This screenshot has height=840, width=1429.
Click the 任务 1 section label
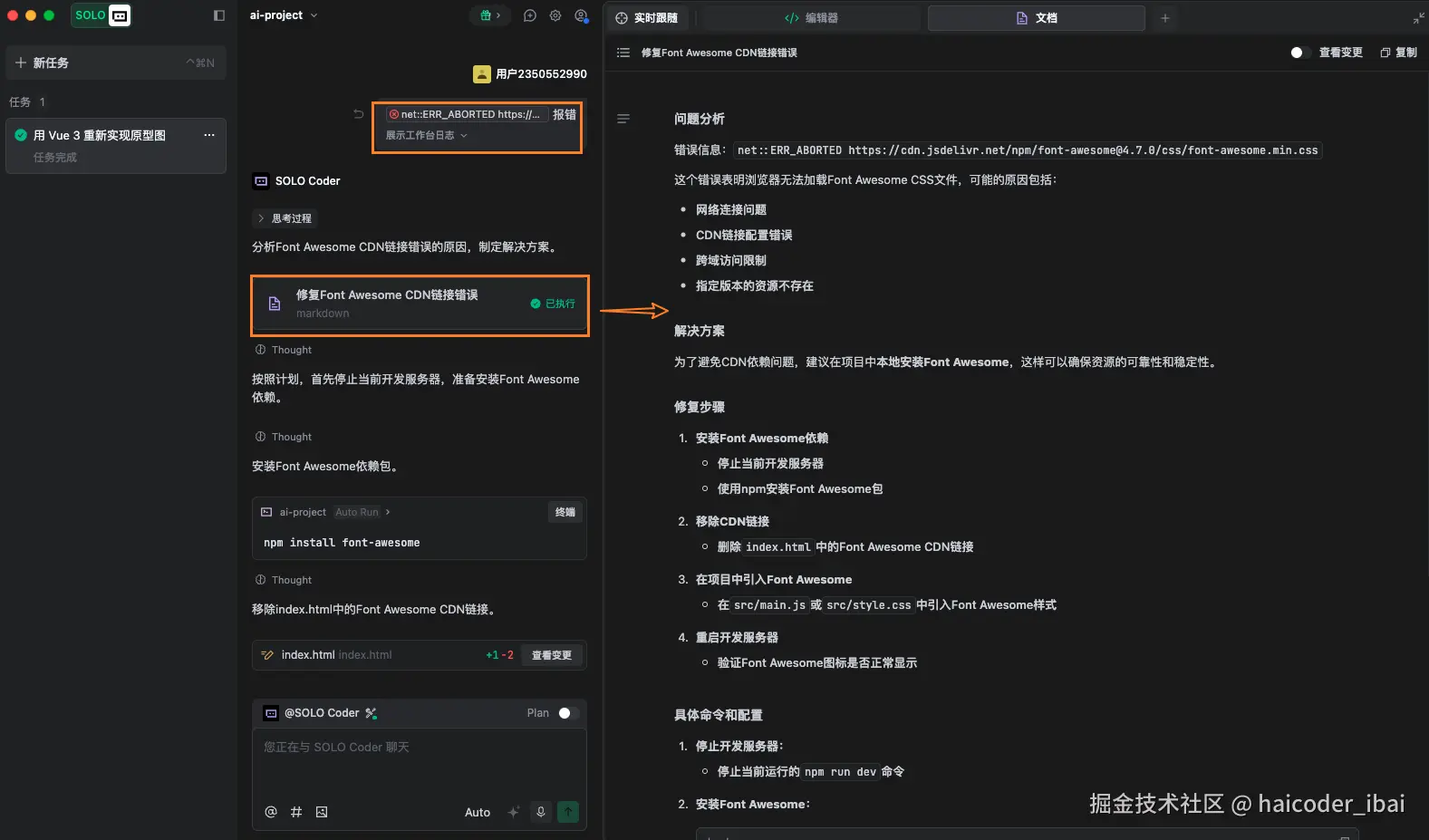(x=27, y=101)
